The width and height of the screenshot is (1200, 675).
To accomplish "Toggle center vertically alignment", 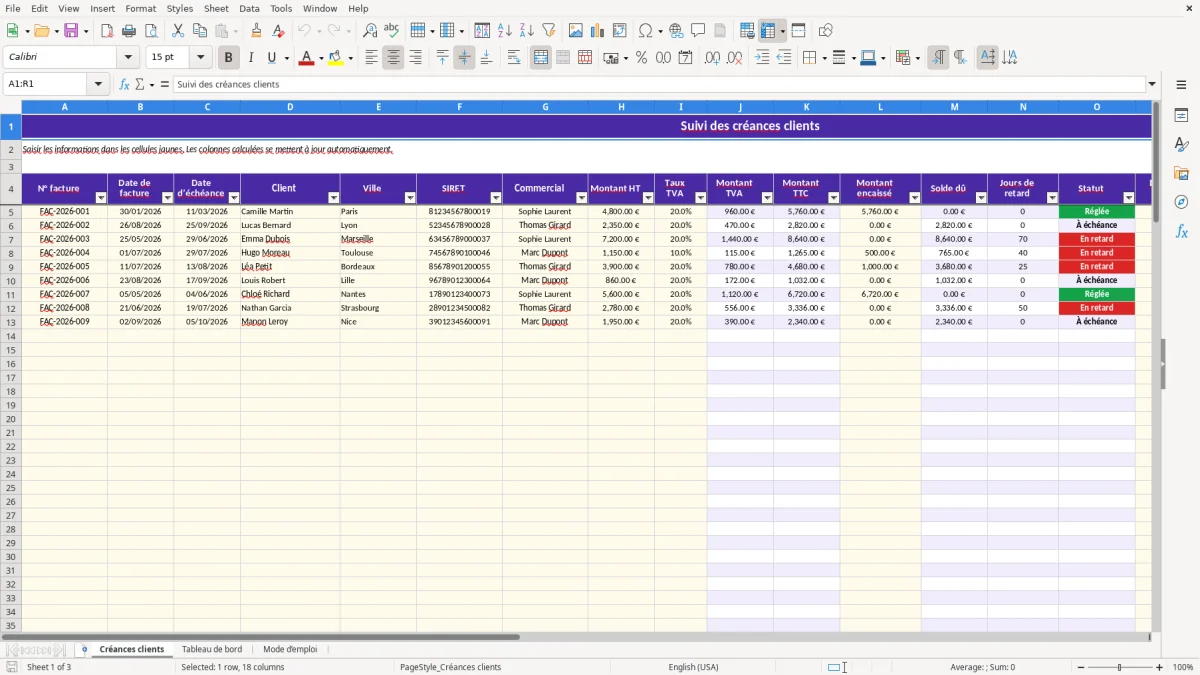I will 464,58.
